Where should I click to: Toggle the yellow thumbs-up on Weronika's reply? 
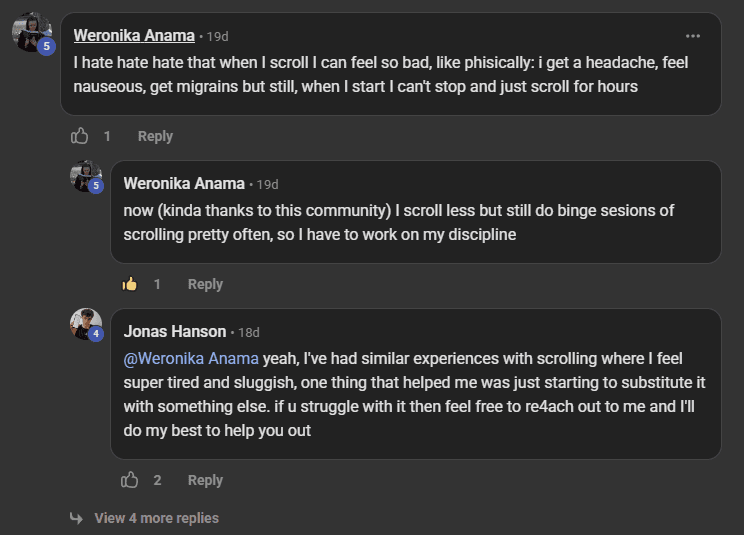[x=130, y=284]
